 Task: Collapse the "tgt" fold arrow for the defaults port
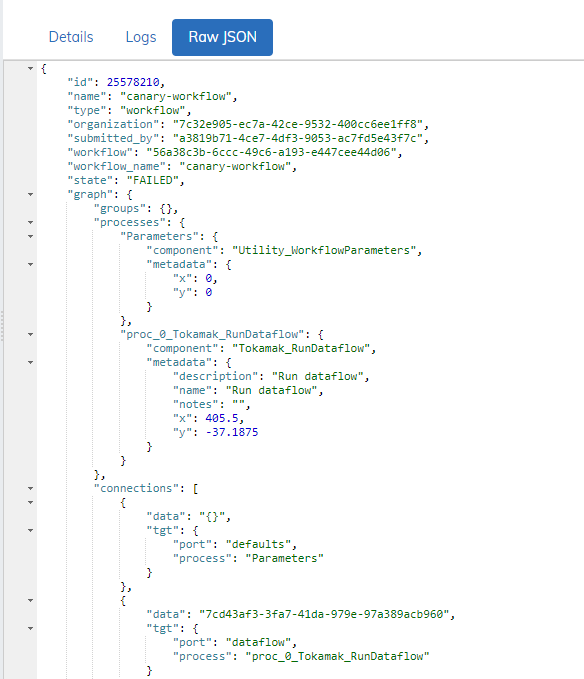pos(30,530)
